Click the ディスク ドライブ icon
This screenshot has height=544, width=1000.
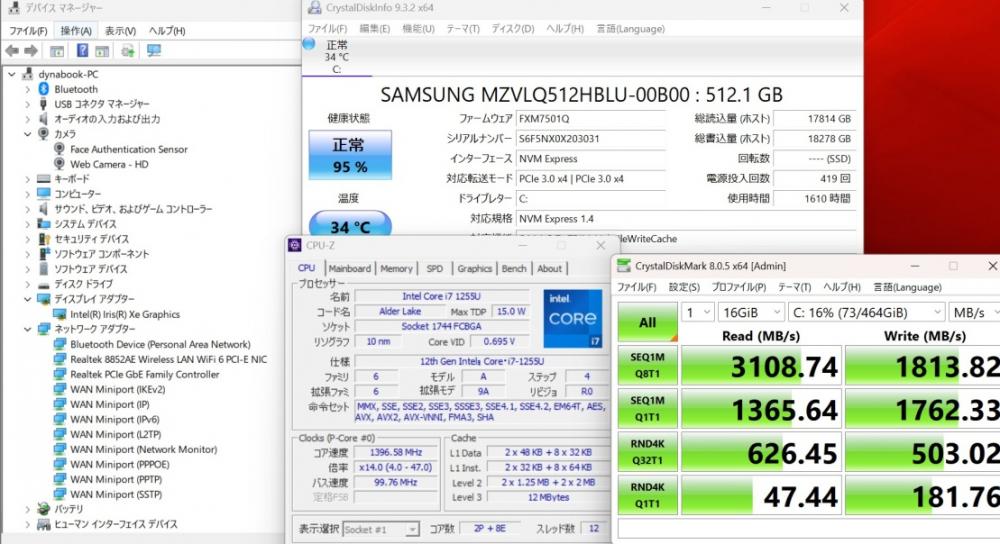coord(43,284)
